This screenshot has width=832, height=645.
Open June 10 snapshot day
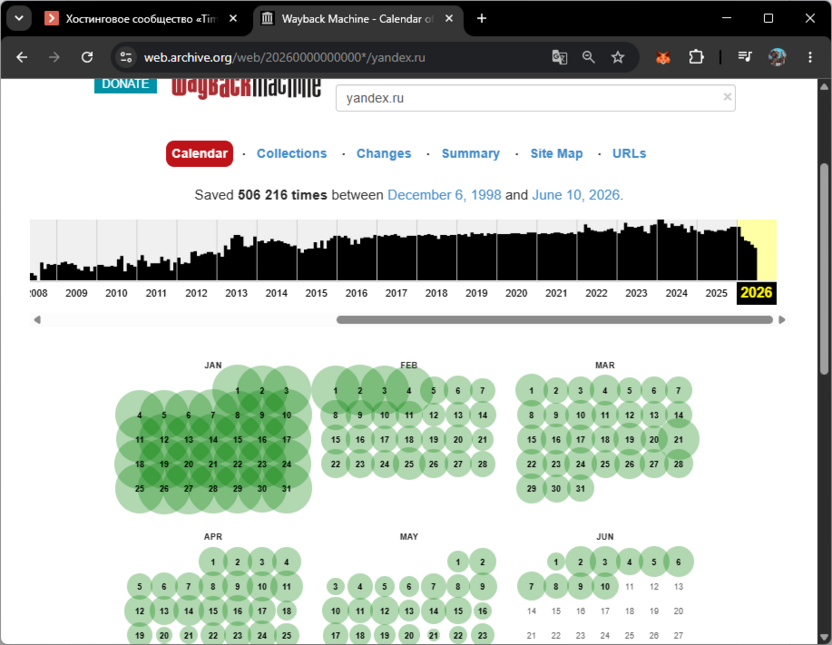coord(605,587)
